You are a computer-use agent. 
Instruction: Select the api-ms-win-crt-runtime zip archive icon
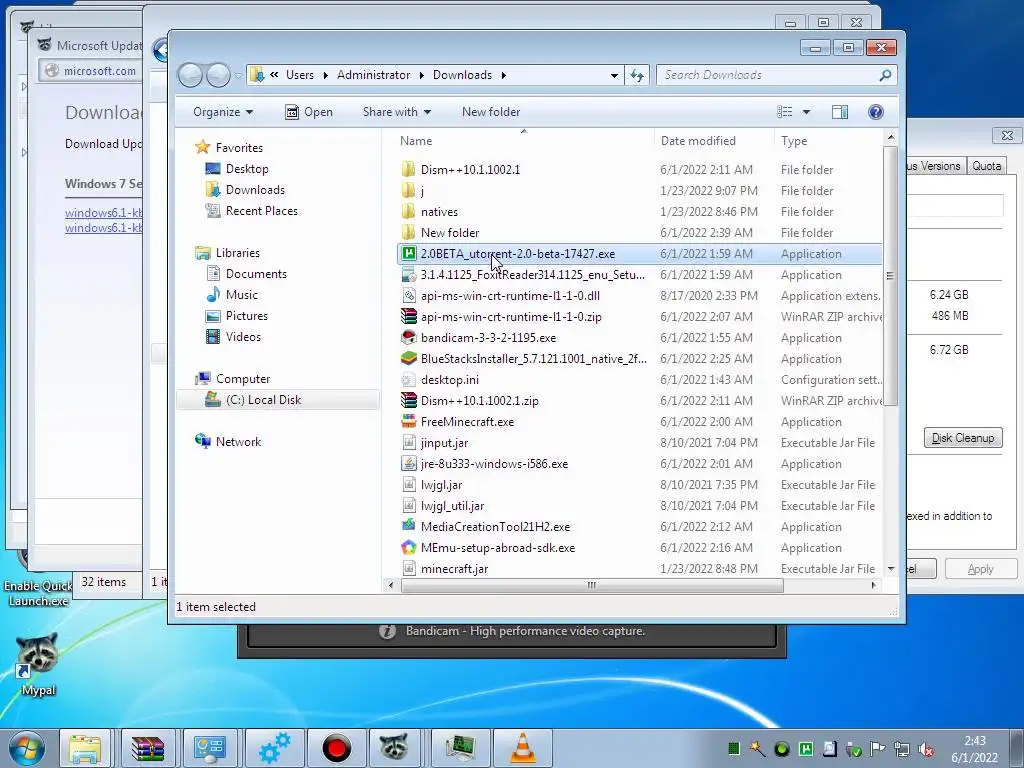(x=409, y=317)
